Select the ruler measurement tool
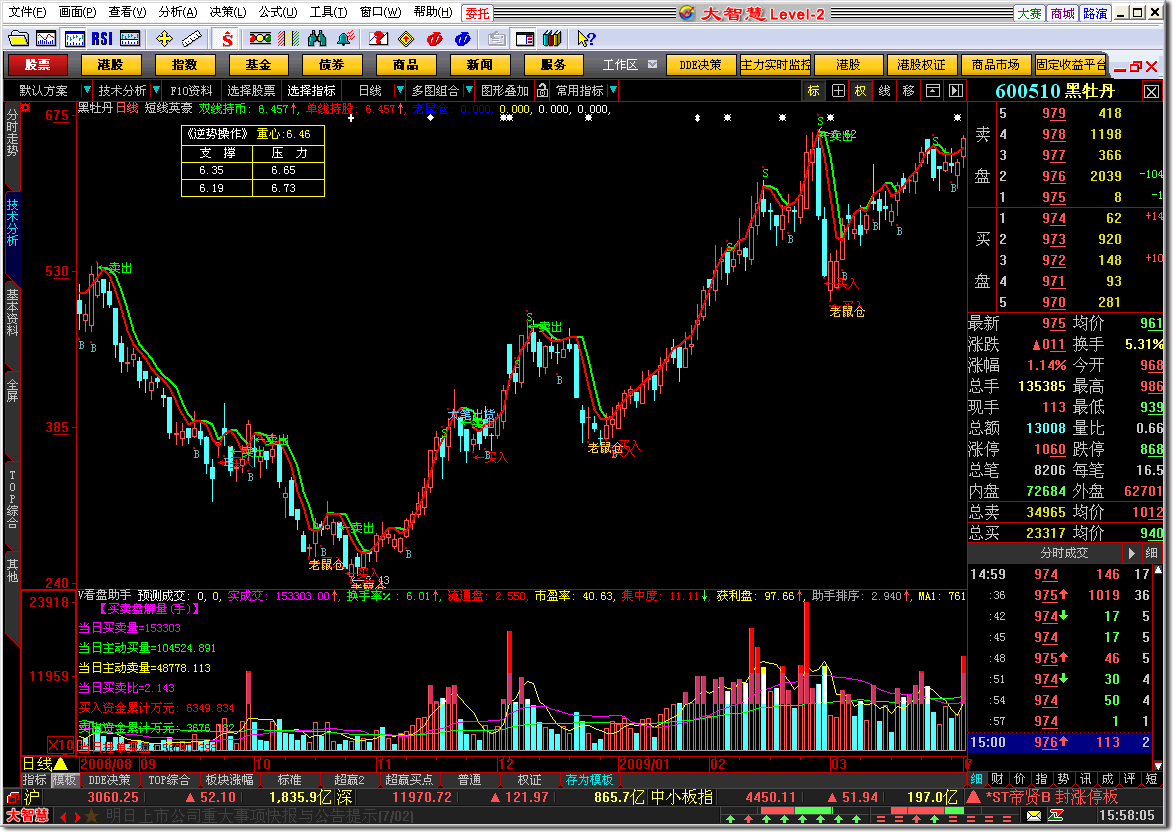Viewport: 1176px width, 834px height. (192, 38)
